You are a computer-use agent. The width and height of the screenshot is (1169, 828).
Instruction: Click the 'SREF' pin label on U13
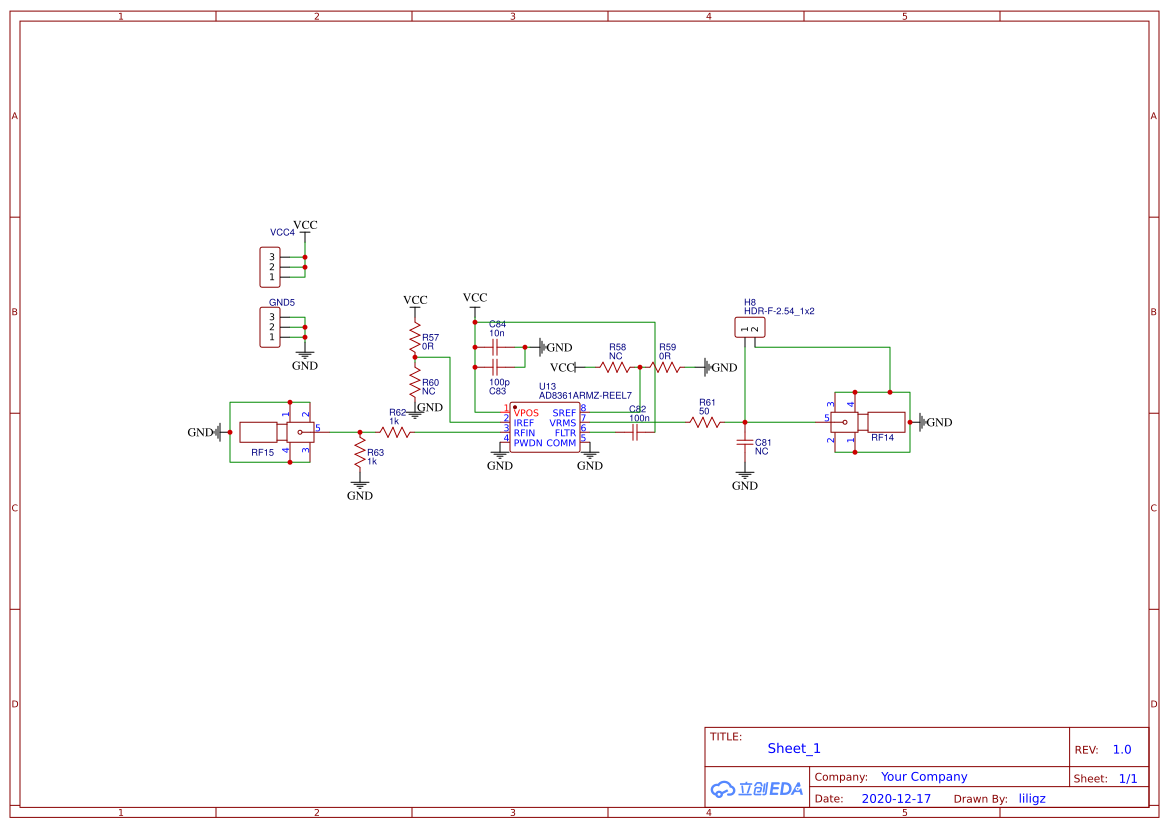click(564, 413)
